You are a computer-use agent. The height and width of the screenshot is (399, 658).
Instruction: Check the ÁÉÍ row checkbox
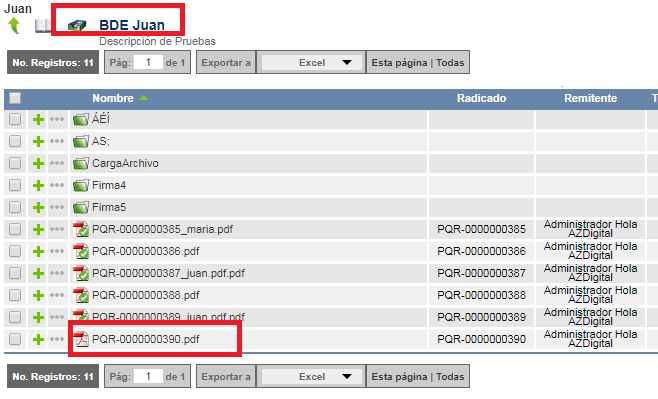tap(15, 119)
